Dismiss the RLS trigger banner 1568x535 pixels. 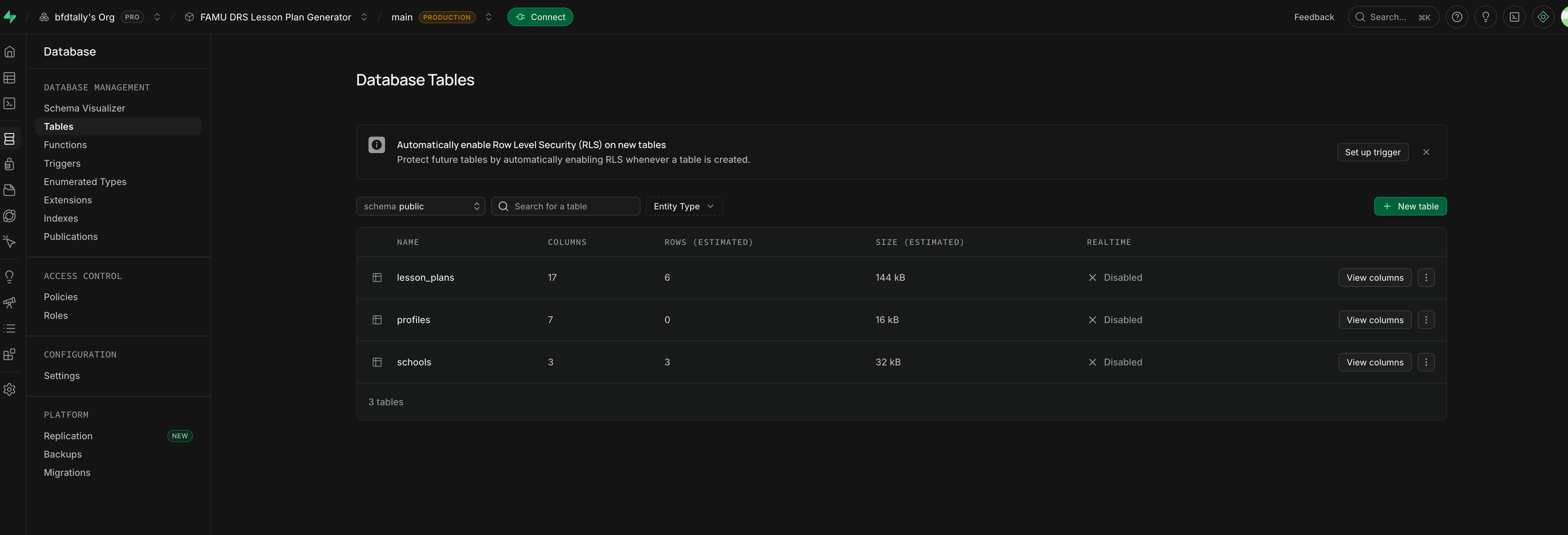pyautogui.click(x=1426, y=152)
